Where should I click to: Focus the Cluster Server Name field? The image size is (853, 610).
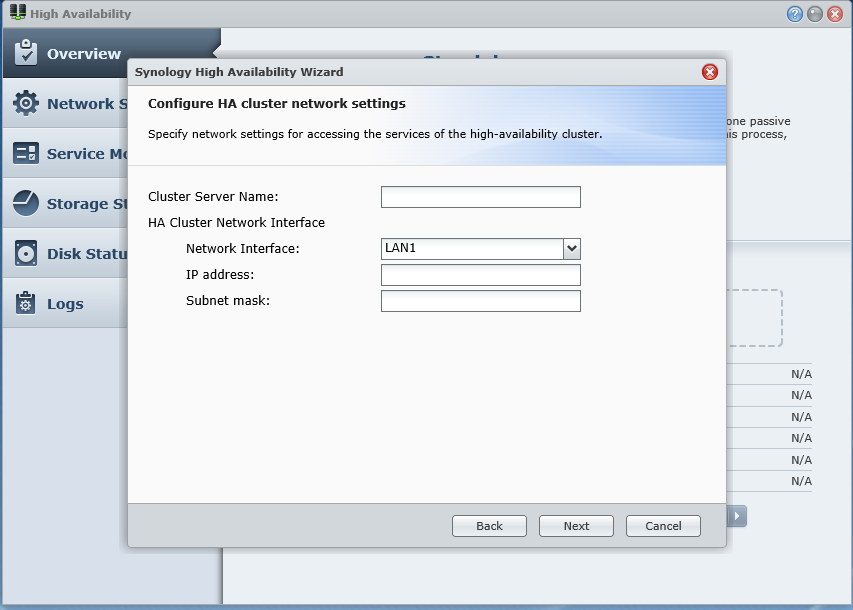481,197
